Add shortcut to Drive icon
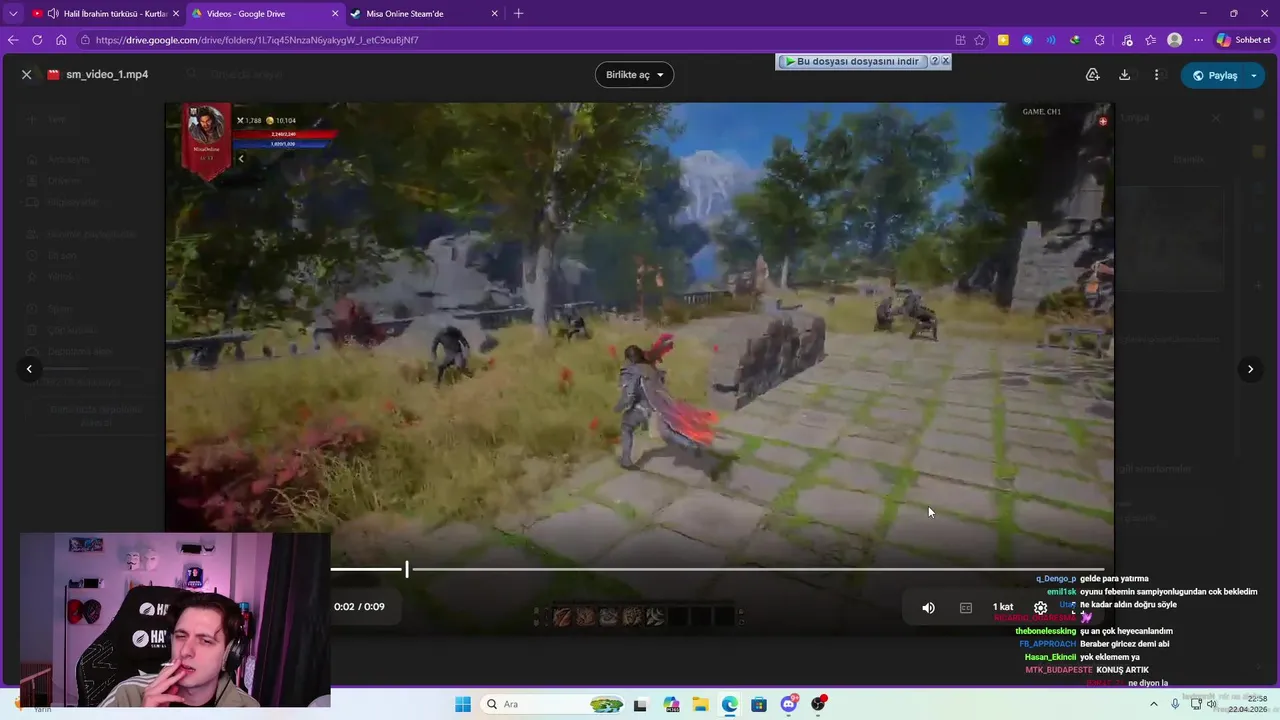 click(1092, 75)
